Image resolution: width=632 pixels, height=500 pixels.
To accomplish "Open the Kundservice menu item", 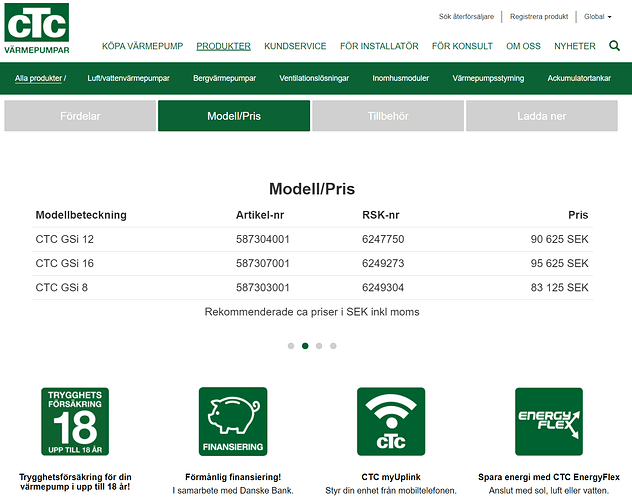I will coord(295,46).
